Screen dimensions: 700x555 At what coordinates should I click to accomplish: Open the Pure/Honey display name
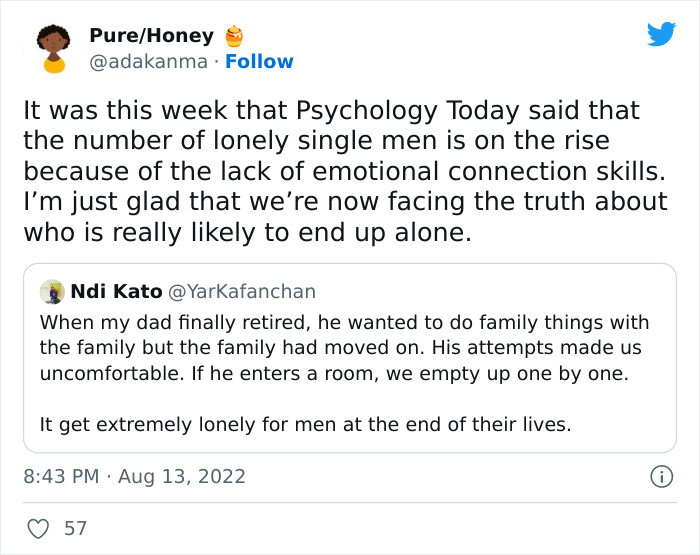tap(151, 36)
